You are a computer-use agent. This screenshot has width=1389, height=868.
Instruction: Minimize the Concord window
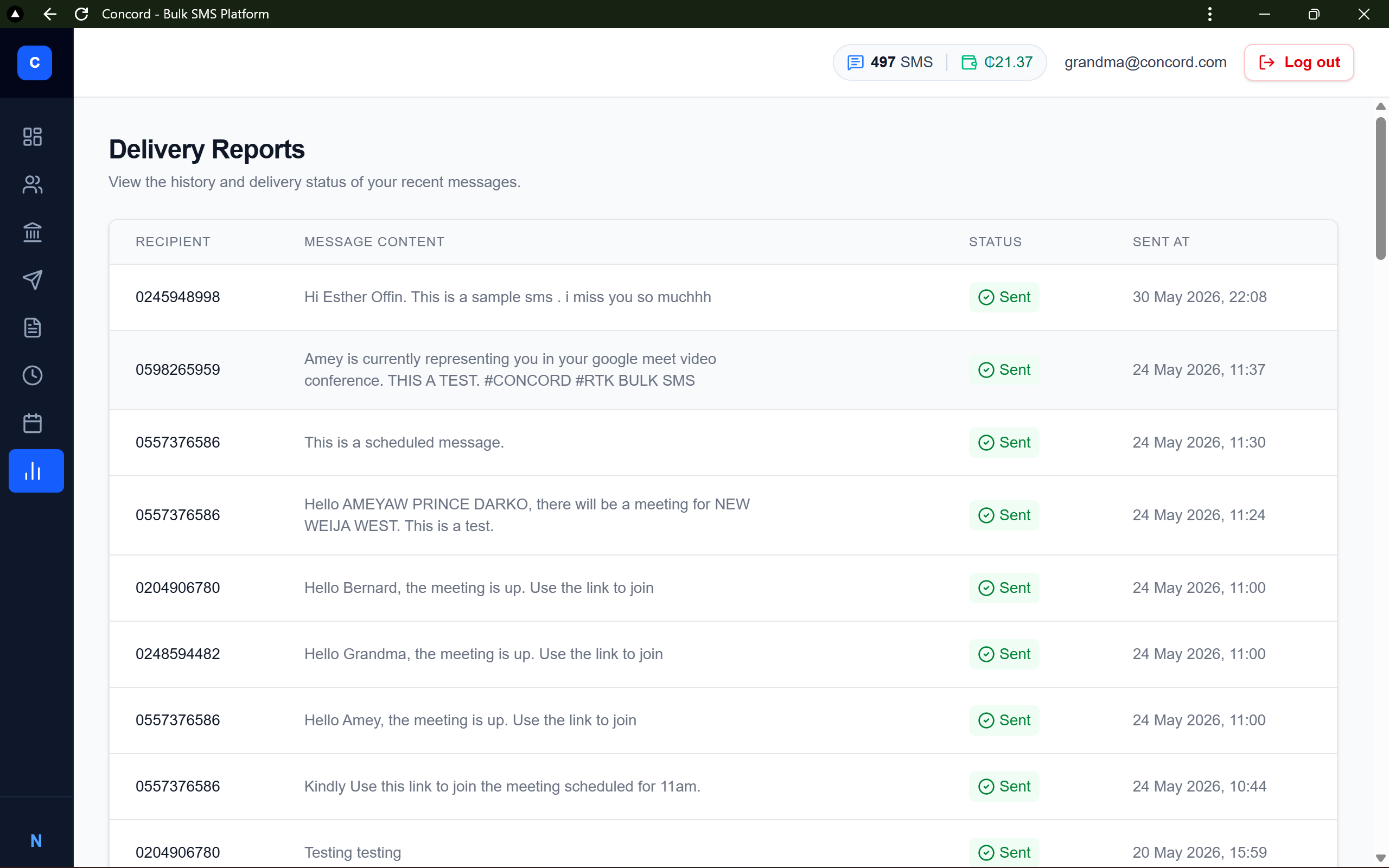click(x=1264, y=14)
